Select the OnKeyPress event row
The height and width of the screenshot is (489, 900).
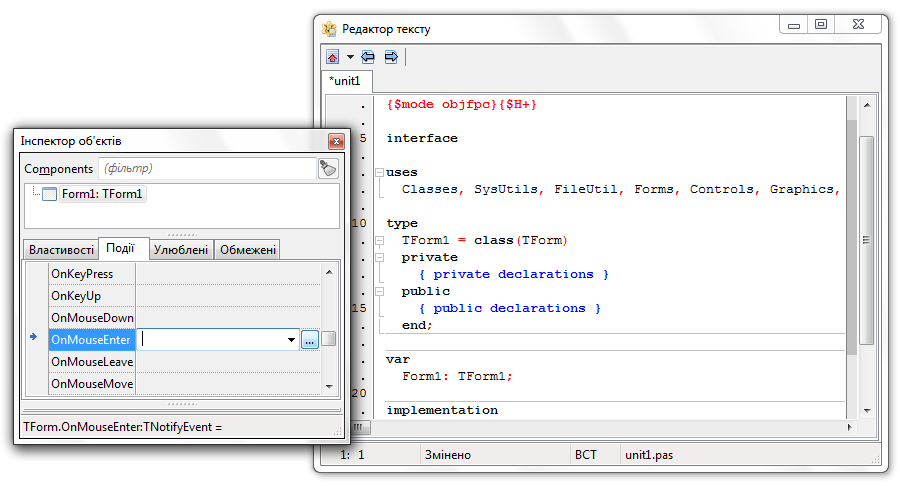tap(184, 274)
